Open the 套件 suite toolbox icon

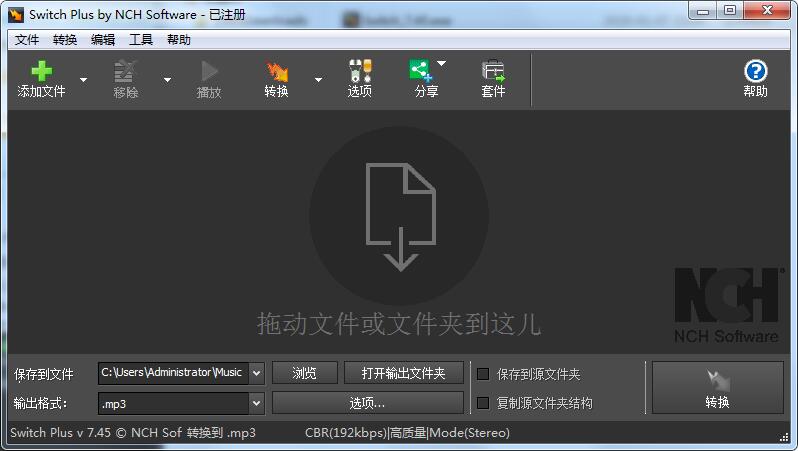(x=493, y=72)
